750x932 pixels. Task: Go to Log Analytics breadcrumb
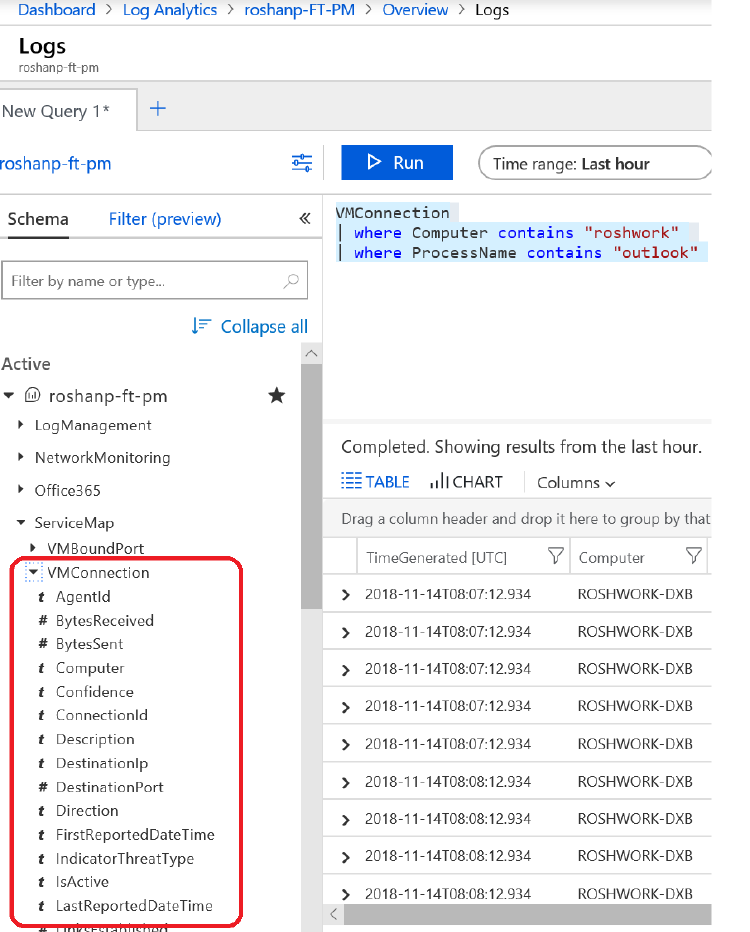[x=170, y=10]
